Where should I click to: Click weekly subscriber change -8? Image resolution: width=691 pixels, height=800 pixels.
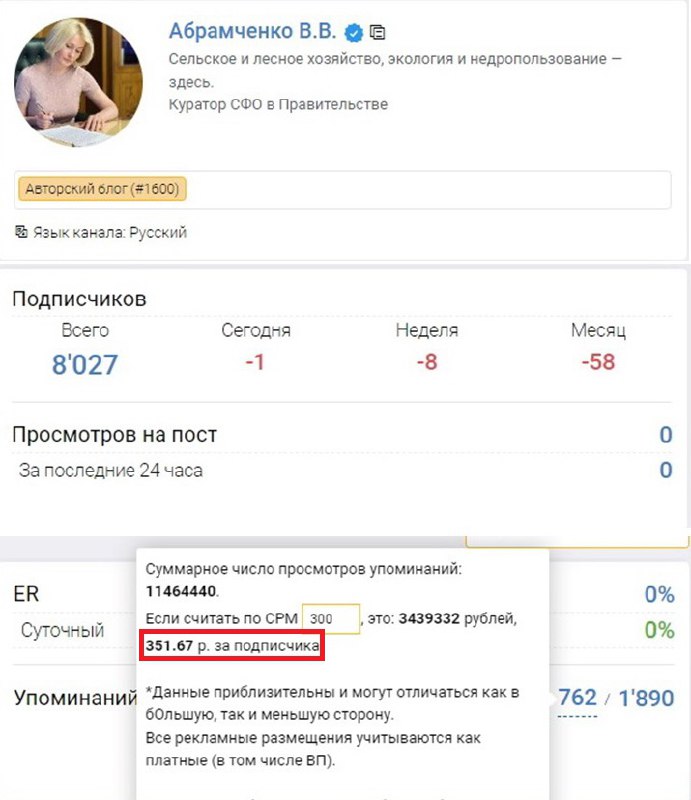coord(427,362)
